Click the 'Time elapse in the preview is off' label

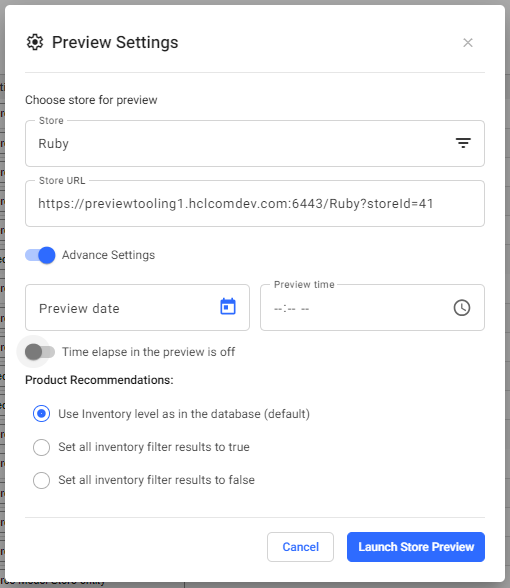[x=148, y=352]
